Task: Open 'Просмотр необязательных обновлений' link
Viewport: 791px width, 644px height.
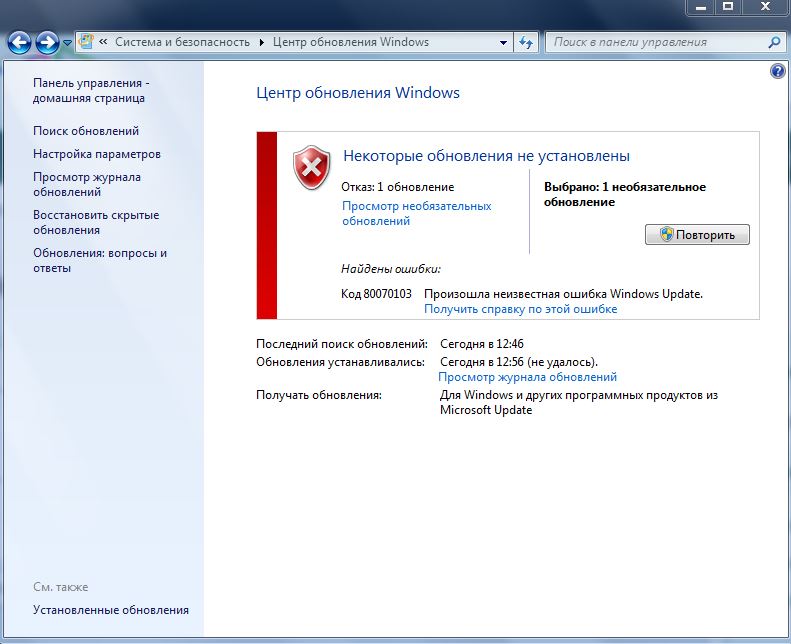Action: (x=417, y=213)
